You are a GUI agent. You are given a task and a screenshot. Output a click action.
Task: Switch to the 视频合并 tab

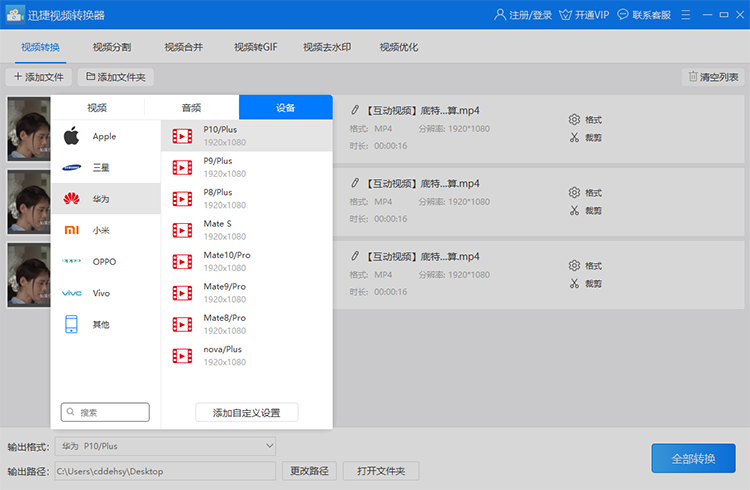click(184, 47)
